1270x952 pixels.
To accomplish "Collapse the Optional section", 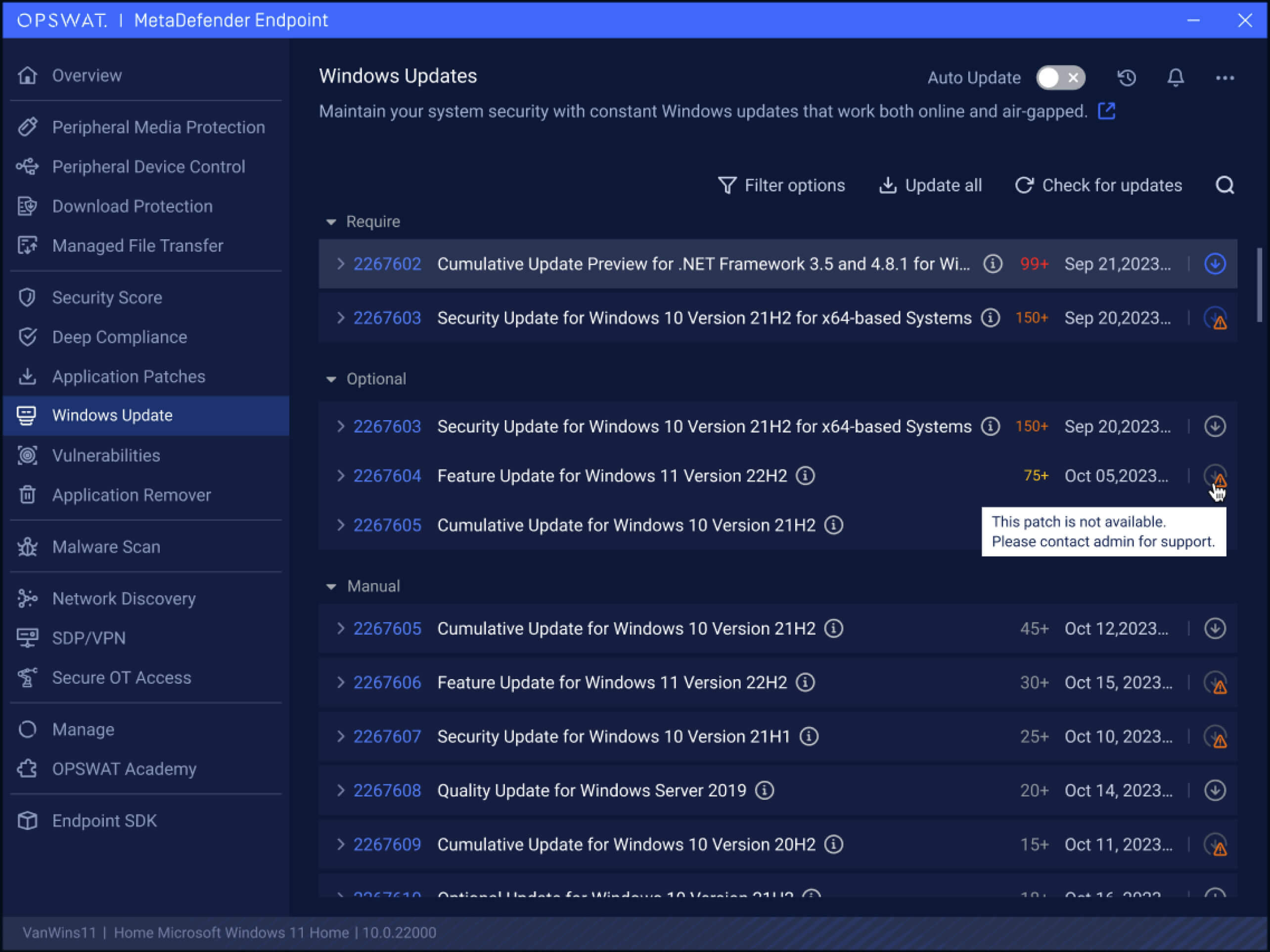I will pos(331,379).
